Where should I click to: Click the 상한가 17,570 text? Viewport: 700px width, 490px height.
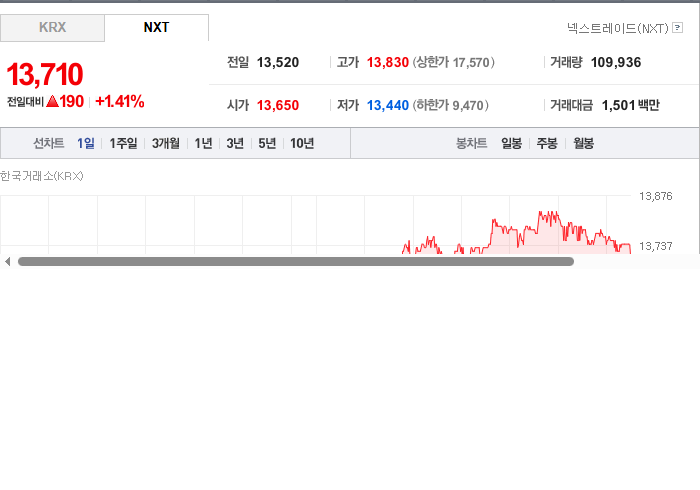(453, 62)
